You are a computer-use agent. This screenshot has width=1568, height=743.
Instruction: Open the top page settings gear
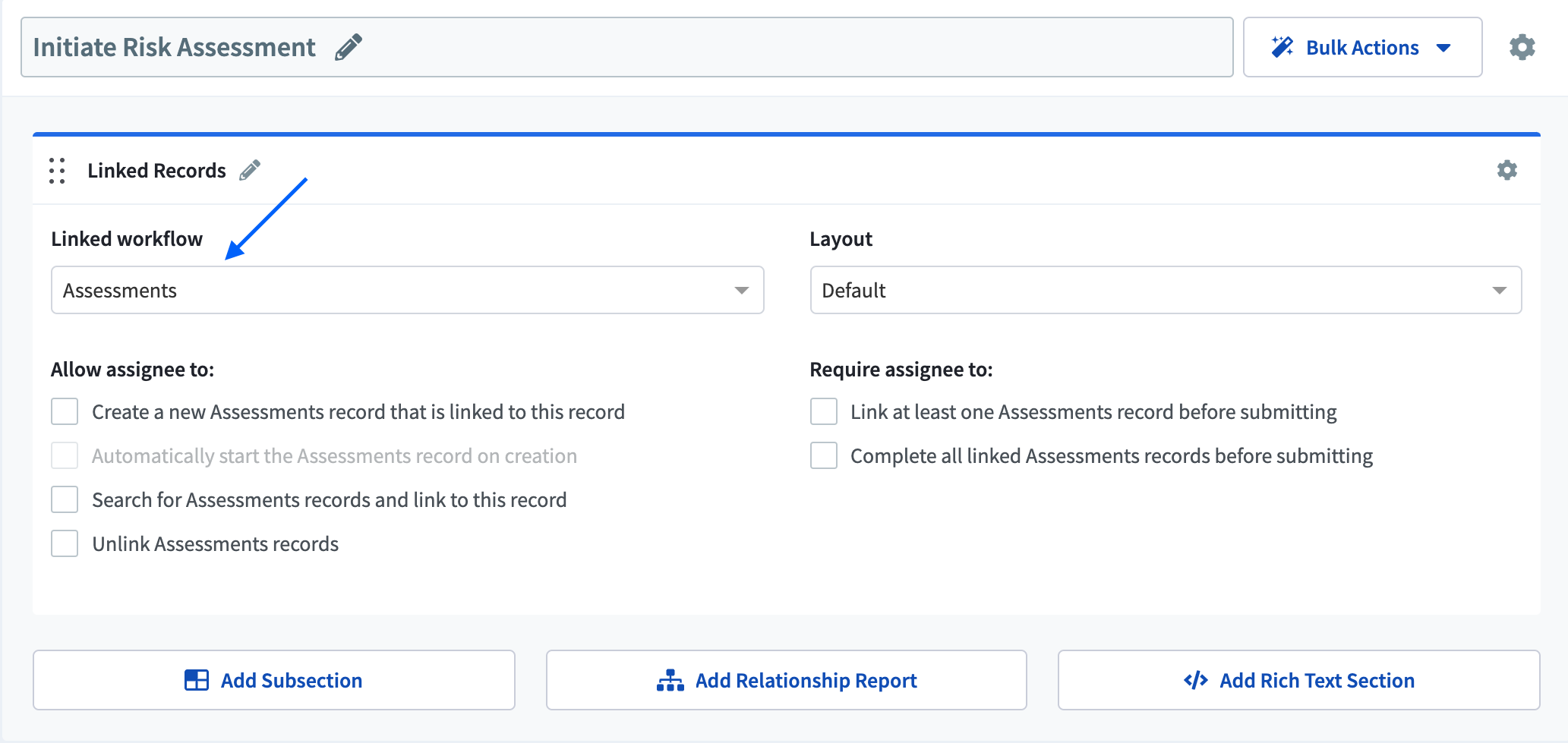click(1522, 47)
